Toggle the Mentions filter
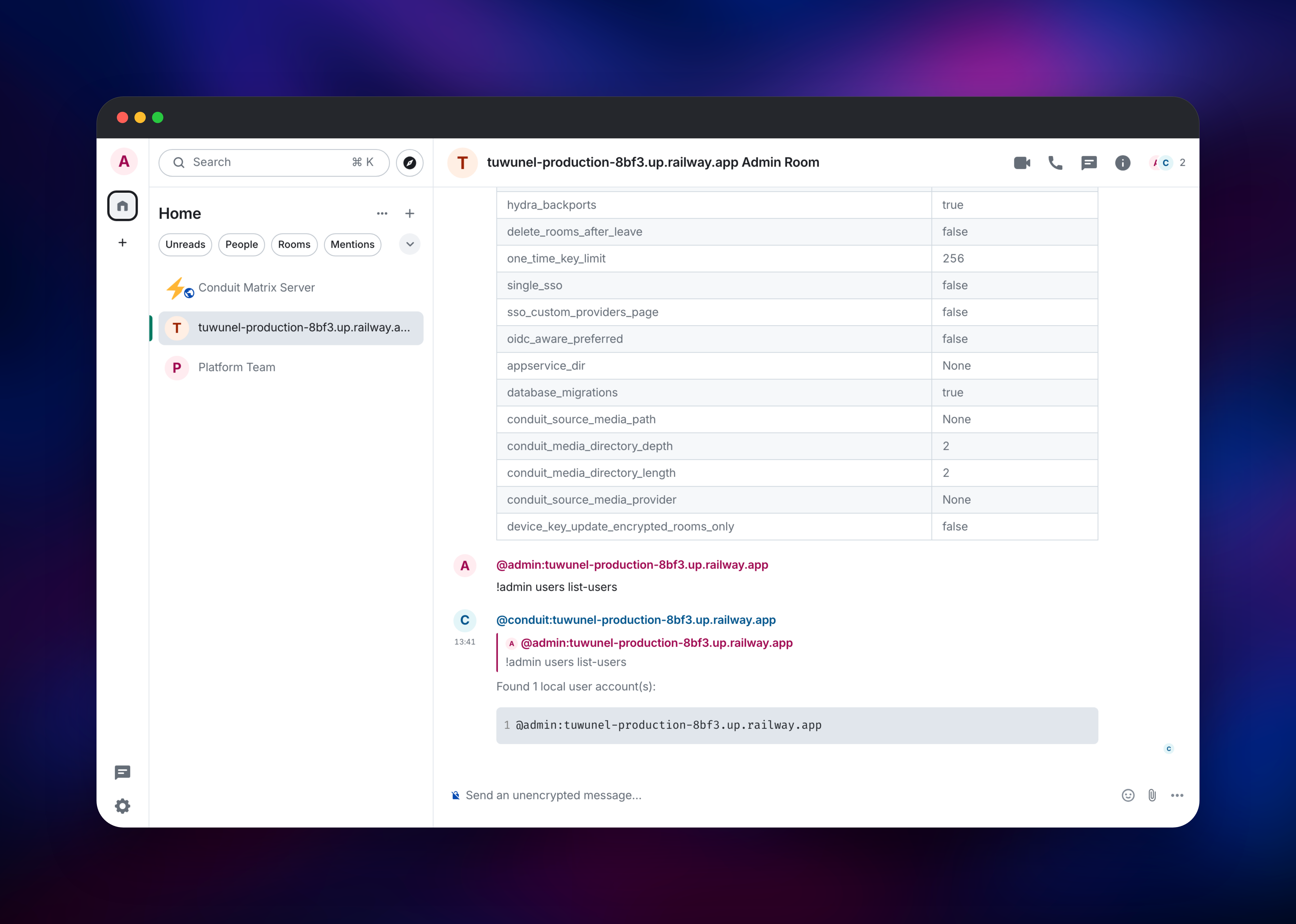This screenshot has height=924, width=1296. click(x=352, y=245)
